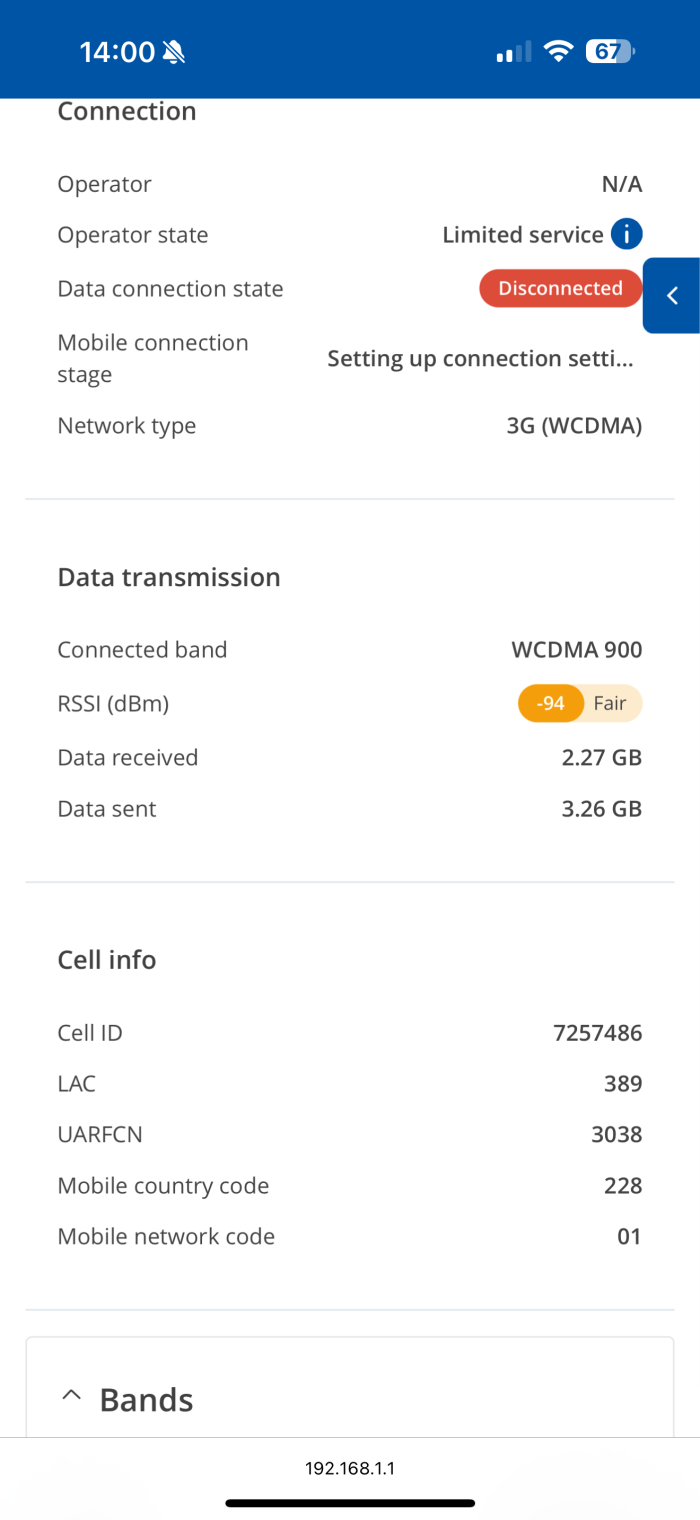Click the Data transmission section heading
700x1520 pixels.
coord(169,577)
